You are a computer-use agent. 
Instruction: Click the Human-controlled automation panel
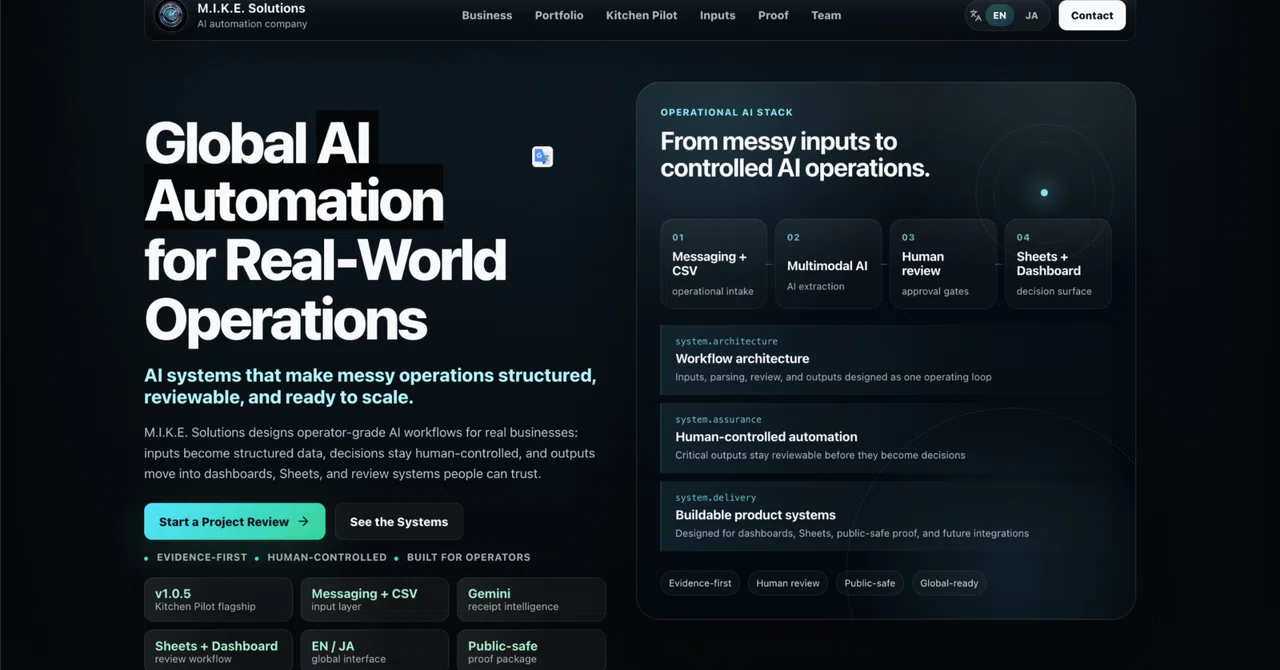pos(885,438)
